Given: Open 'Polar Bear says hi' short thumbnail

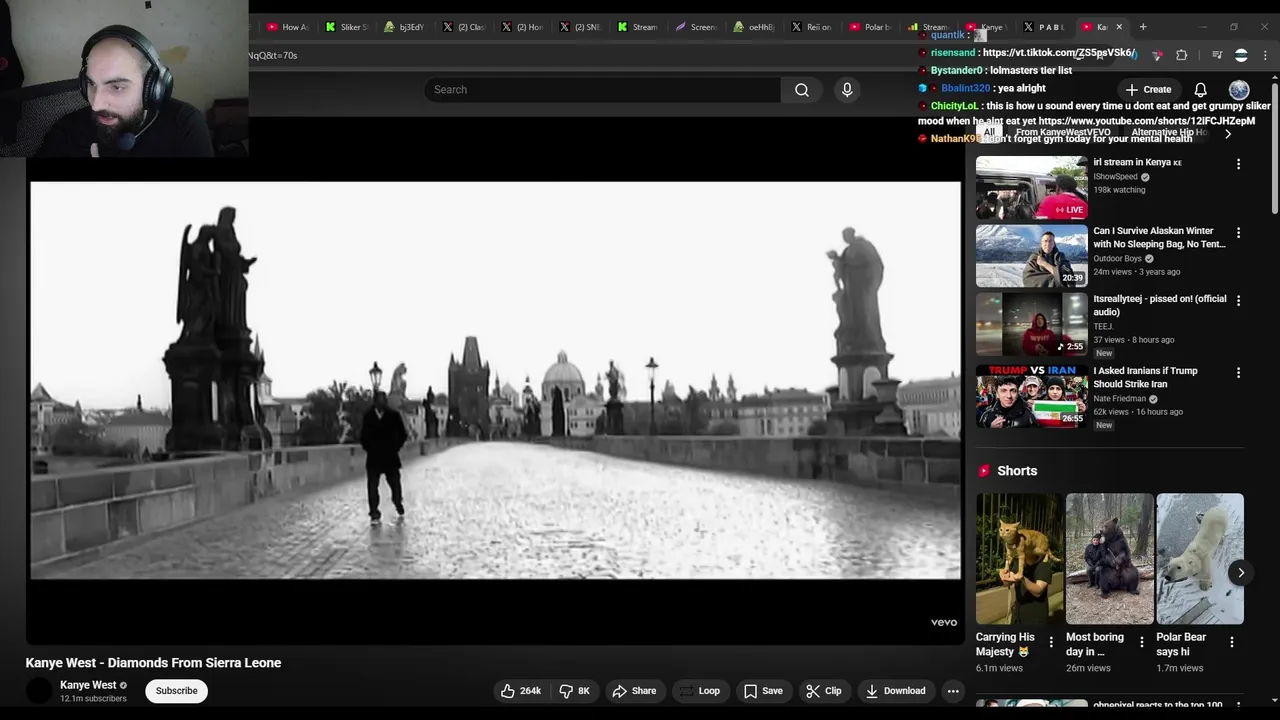Looking at the screenshot, I should 1200,559.
